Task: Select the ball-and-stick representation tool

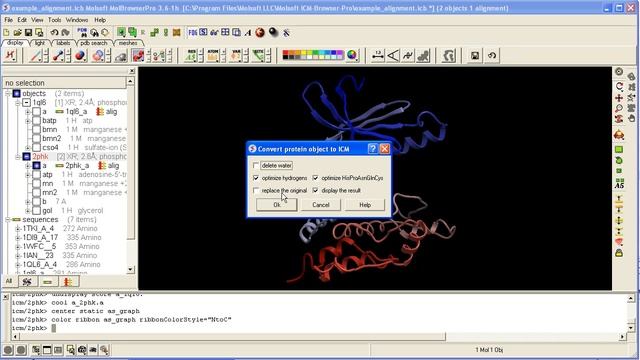Action: click(58, 56)
